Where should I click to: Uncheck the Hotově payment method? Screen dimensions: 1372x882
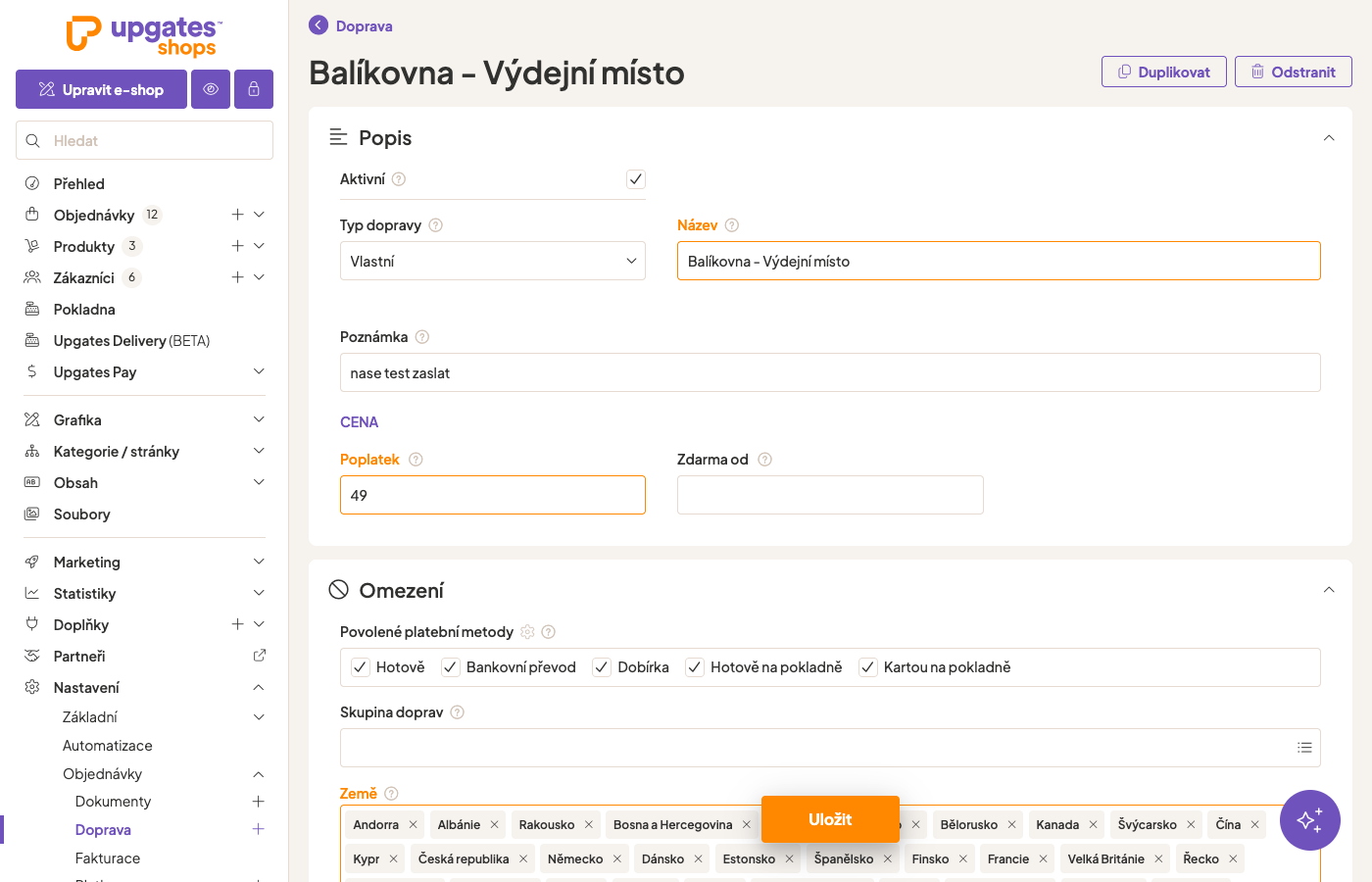point(361,667)
